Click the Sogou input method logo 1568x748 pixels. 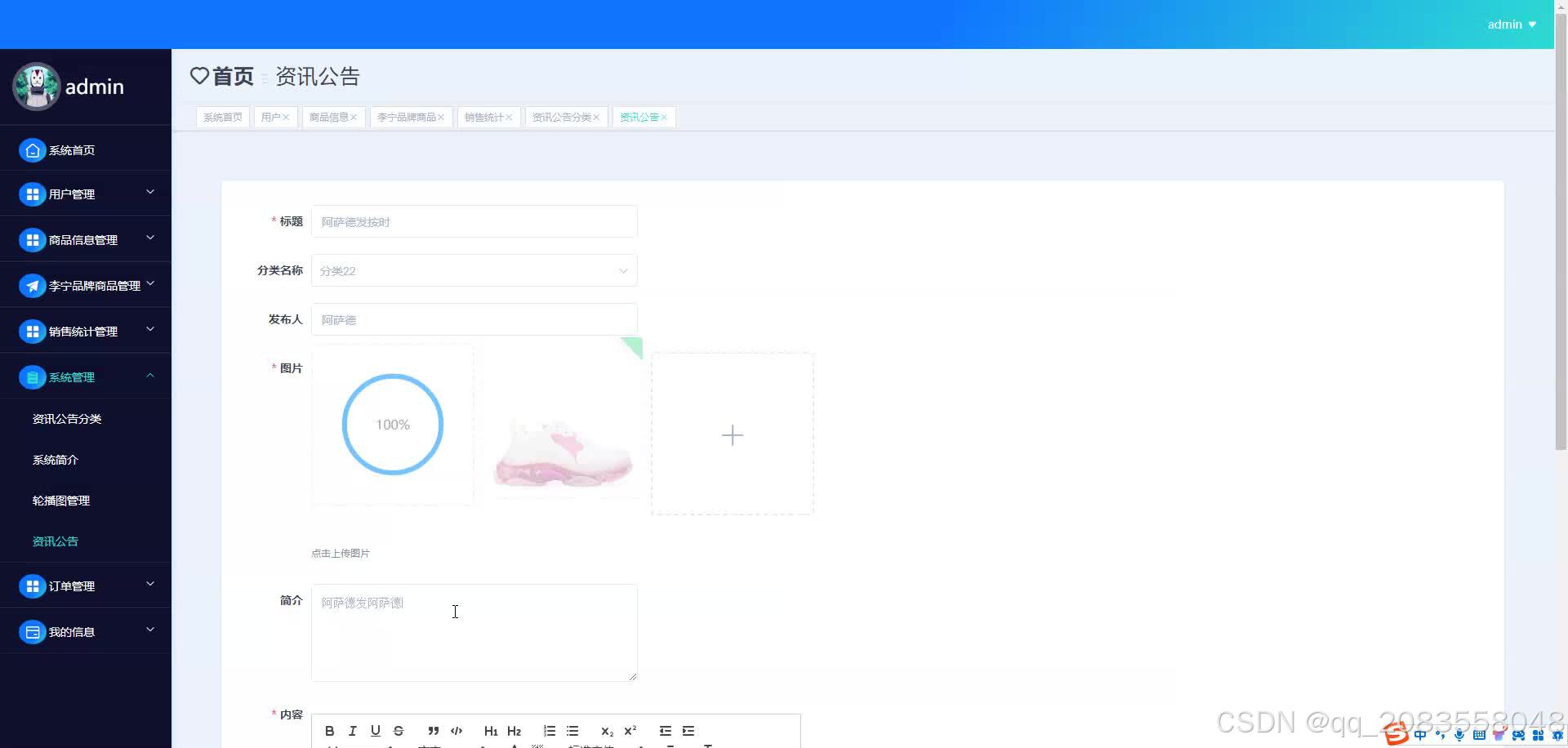[x=1396, y=735]
